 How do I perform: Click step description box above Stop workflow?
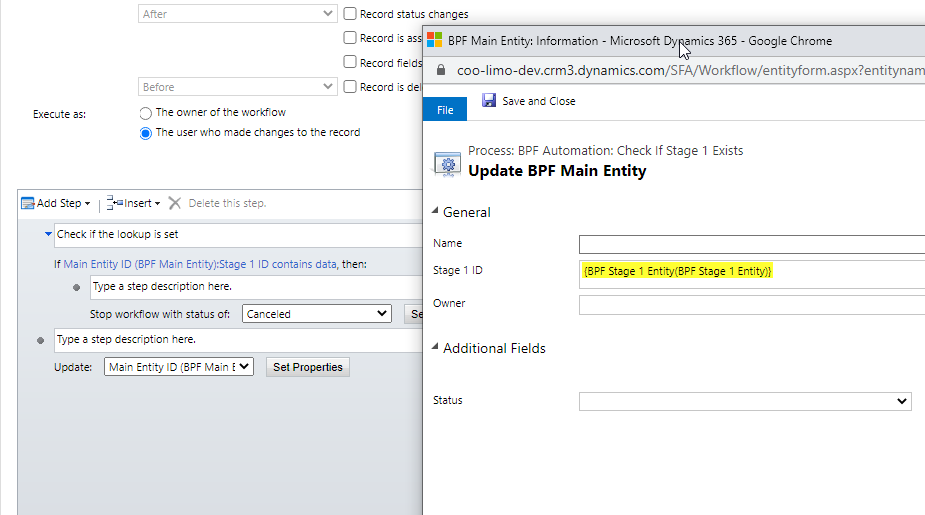pos(256,287)
